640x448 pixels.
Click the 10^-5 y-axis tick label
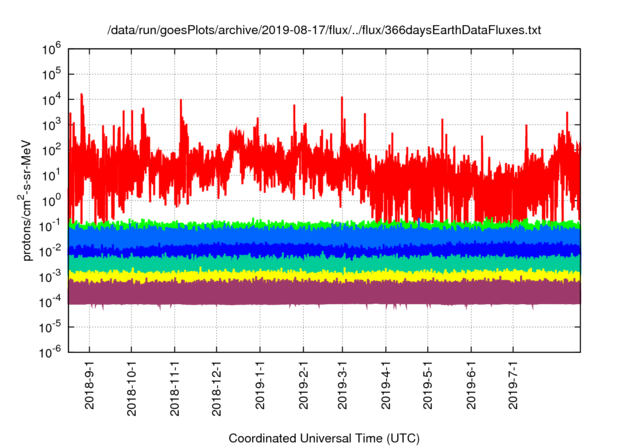[x=51, y=327]
